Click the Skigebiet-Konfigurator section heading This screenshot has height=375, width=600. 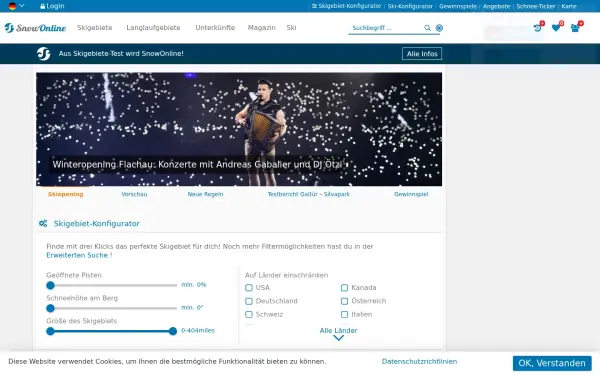click(96, 223)
